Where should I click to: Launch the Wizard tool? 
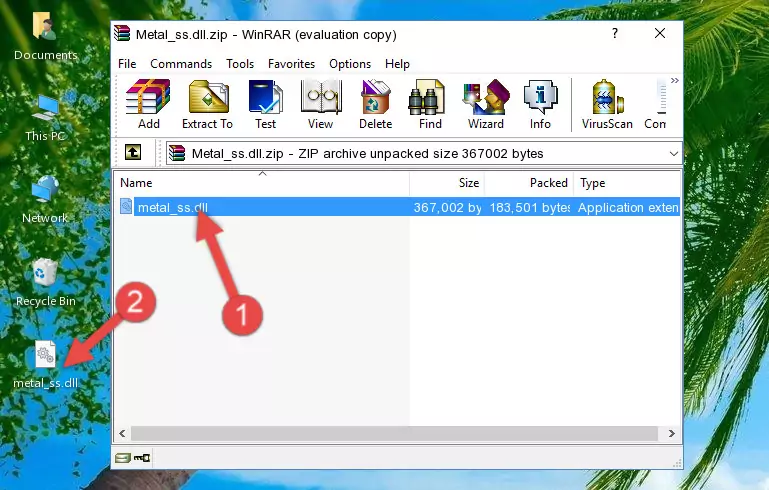[x=486, y=104]
